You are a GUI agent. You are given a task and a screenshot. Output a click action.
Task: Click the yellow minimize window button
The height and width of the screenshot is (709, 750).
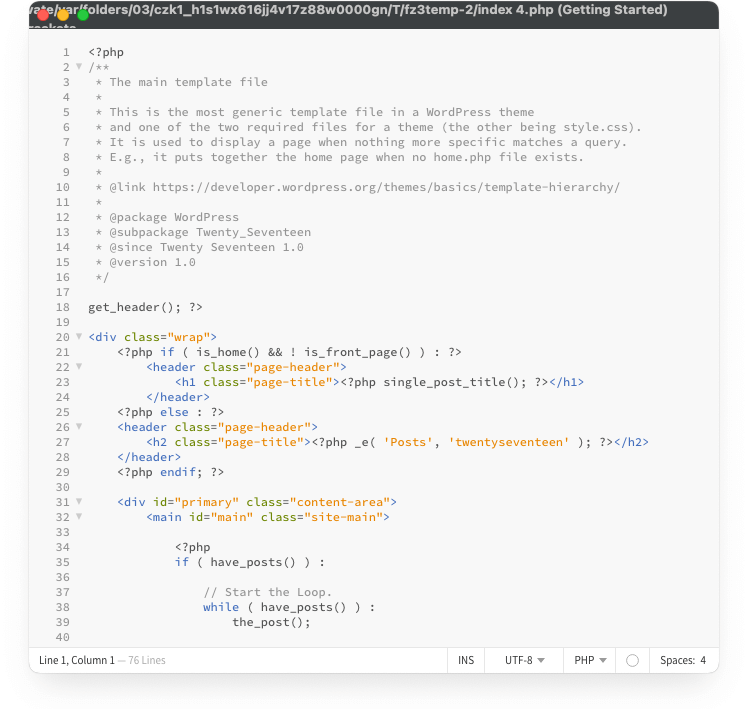click(63, 15)
